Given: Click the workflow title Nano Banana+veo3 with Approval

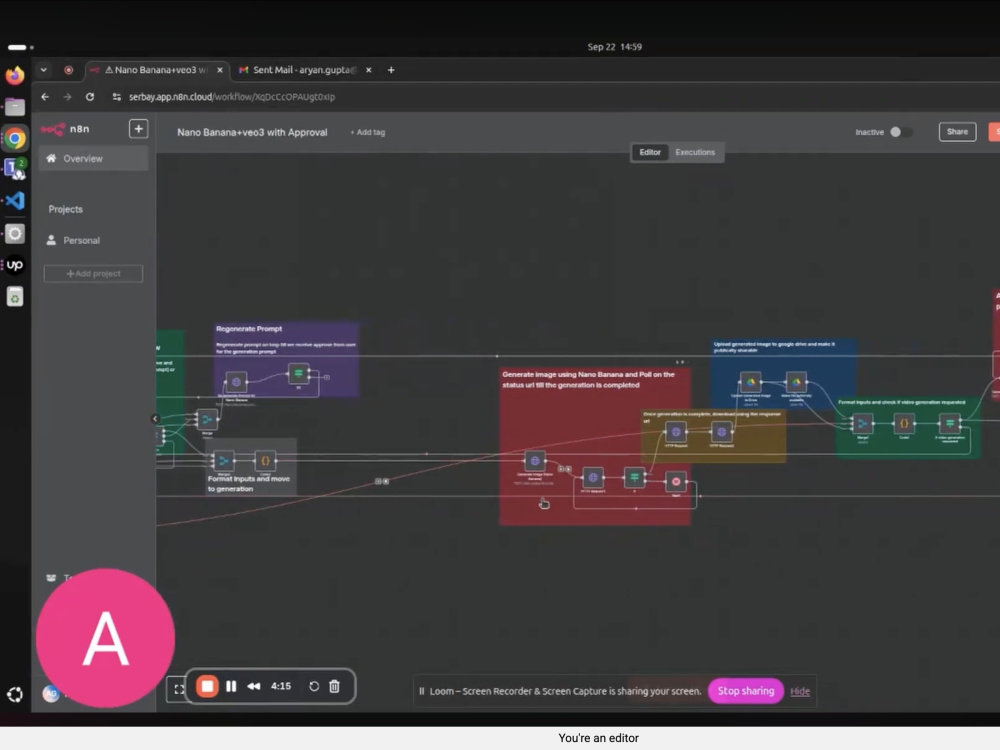Looking at the screenshot, I should [252, 132].
